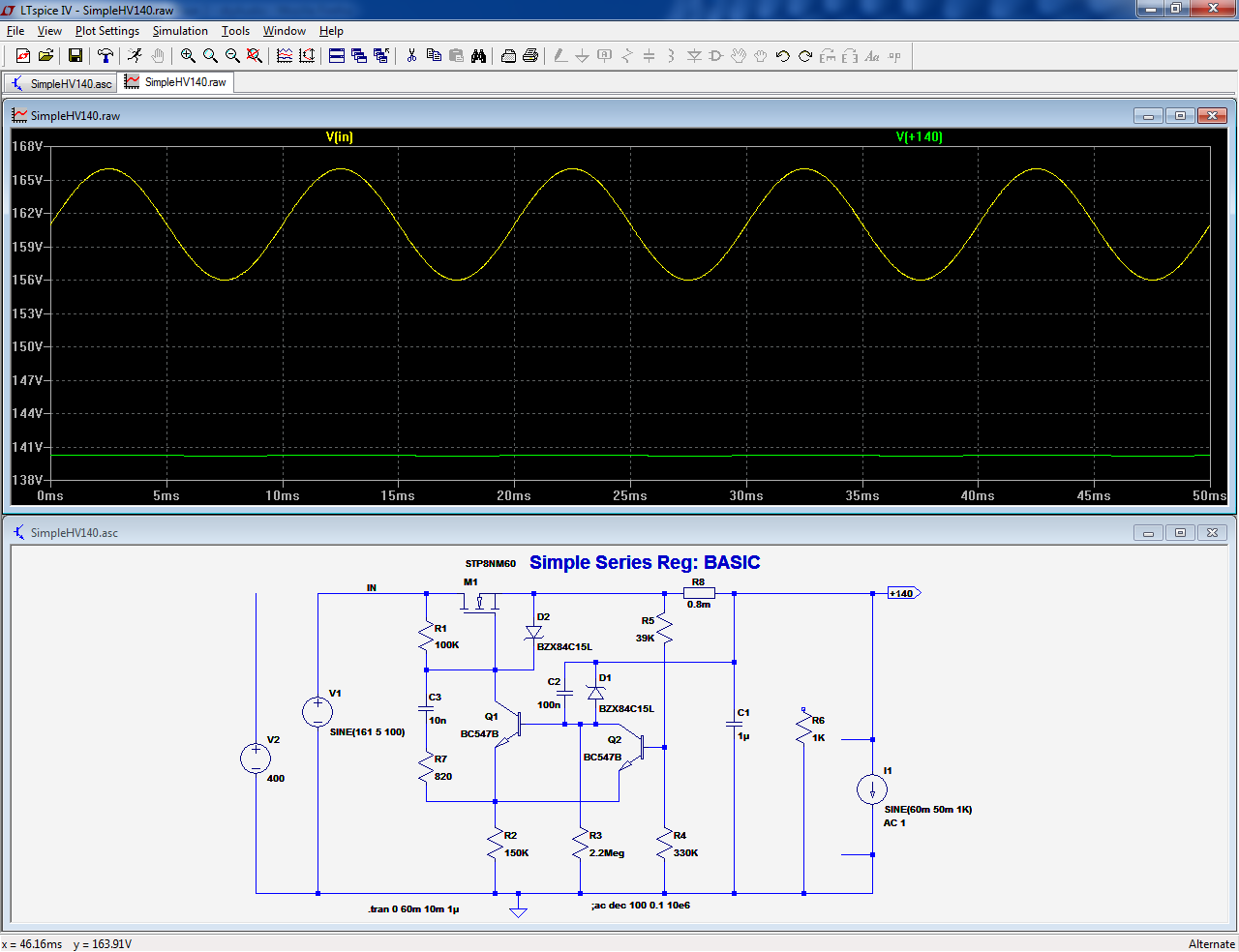Click the M1 MOSFET symbol in schematic
The image size is (1239, 952).
(x=479, y=601)
